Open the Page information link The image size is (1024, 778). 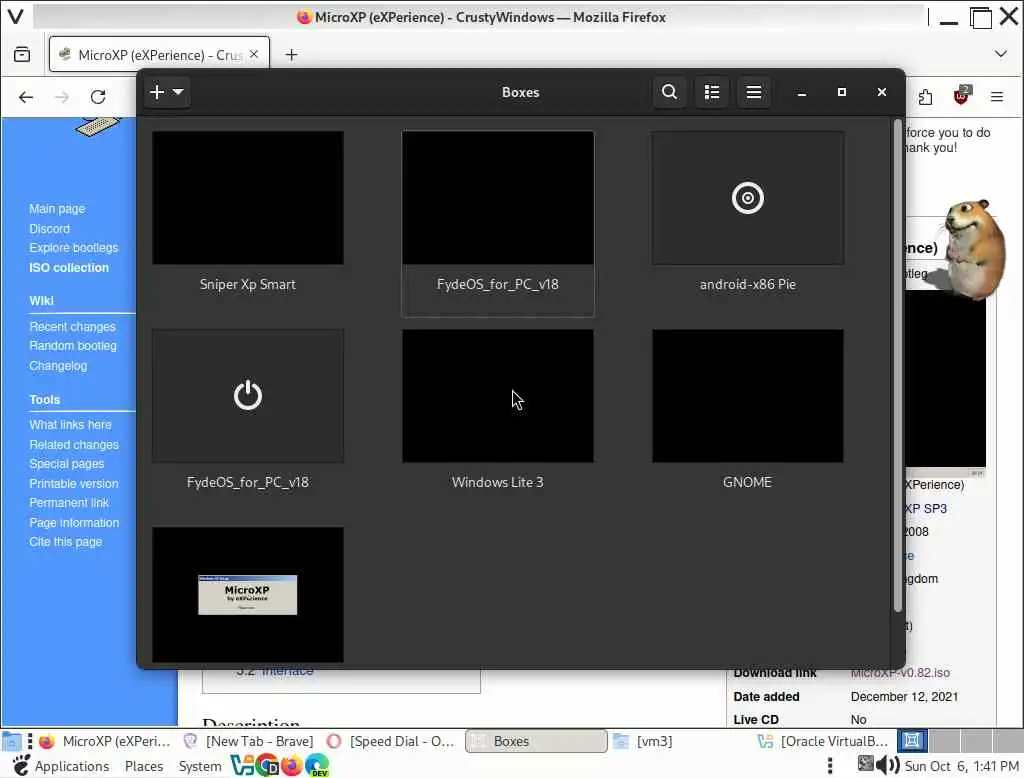coord(74,523)
